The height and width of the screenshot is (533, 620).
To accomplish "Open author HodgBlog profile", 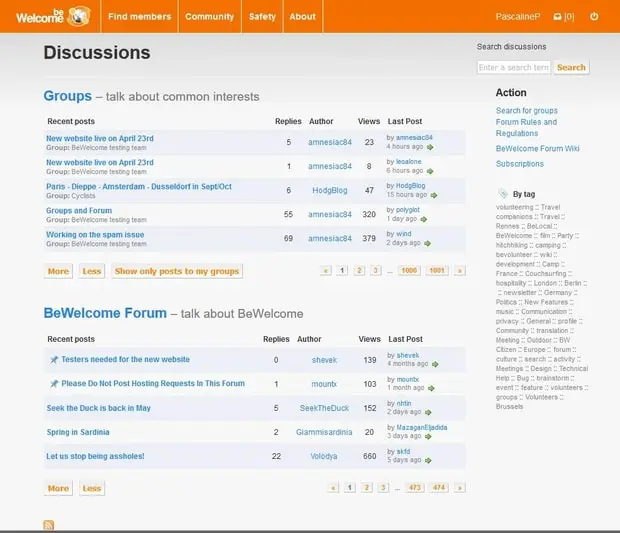I will pyautogui.click(x=330, y=191).
